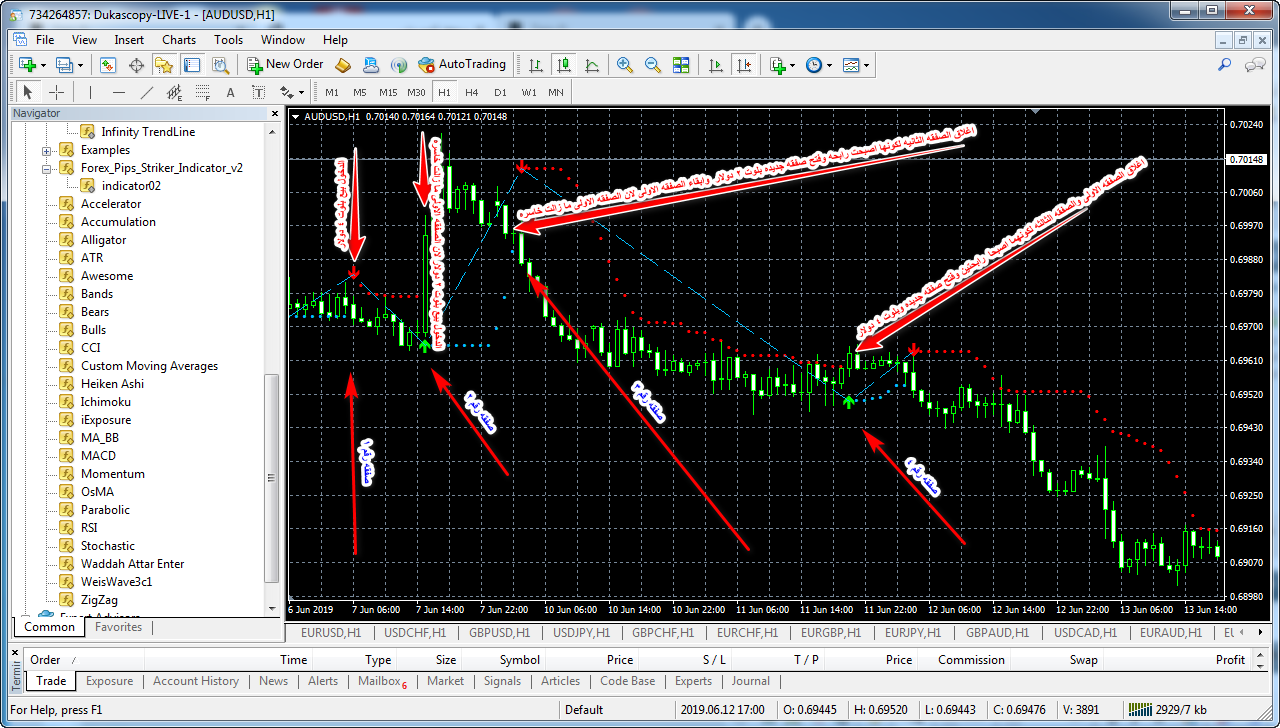Switch chart to candlestick mode
Screen dimensions: 1280x728
coord(564,65)
